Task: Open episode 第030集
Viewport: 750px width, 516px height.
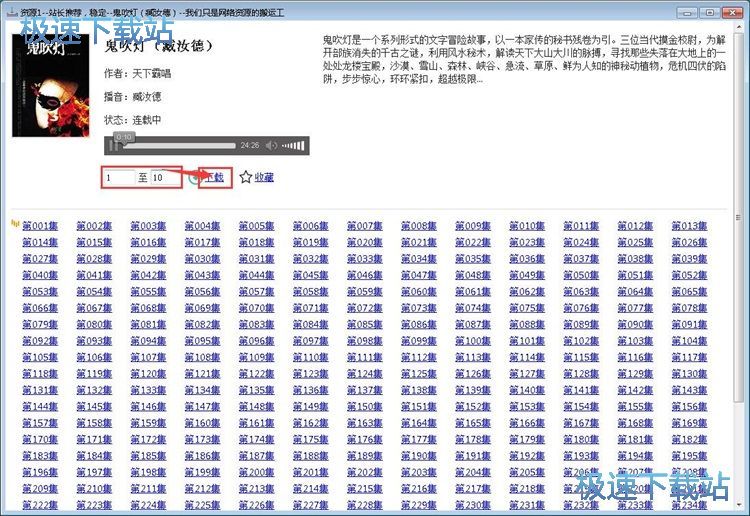Action: click(202, 259)
